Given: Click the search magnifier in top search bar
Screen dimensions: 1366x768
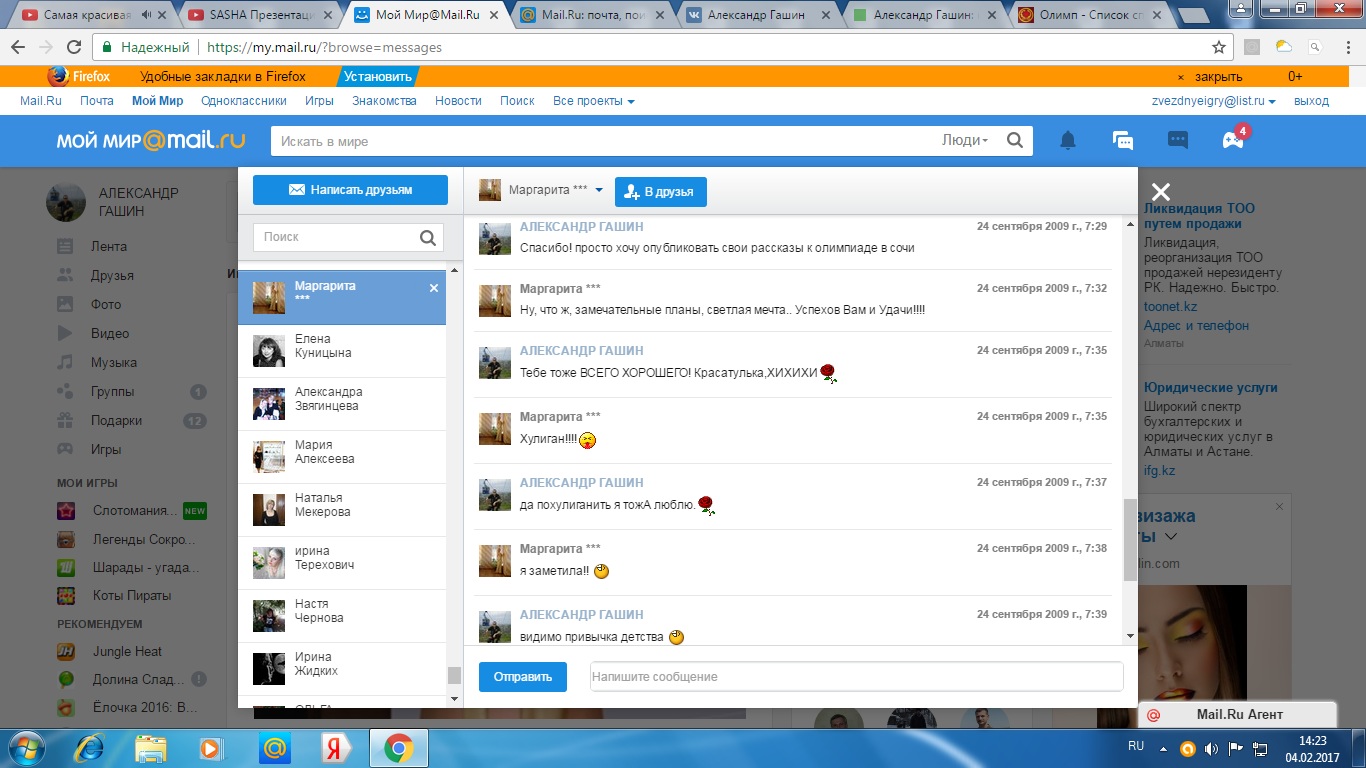Looking at the screenshot, I should click(x=1014, y=141).
